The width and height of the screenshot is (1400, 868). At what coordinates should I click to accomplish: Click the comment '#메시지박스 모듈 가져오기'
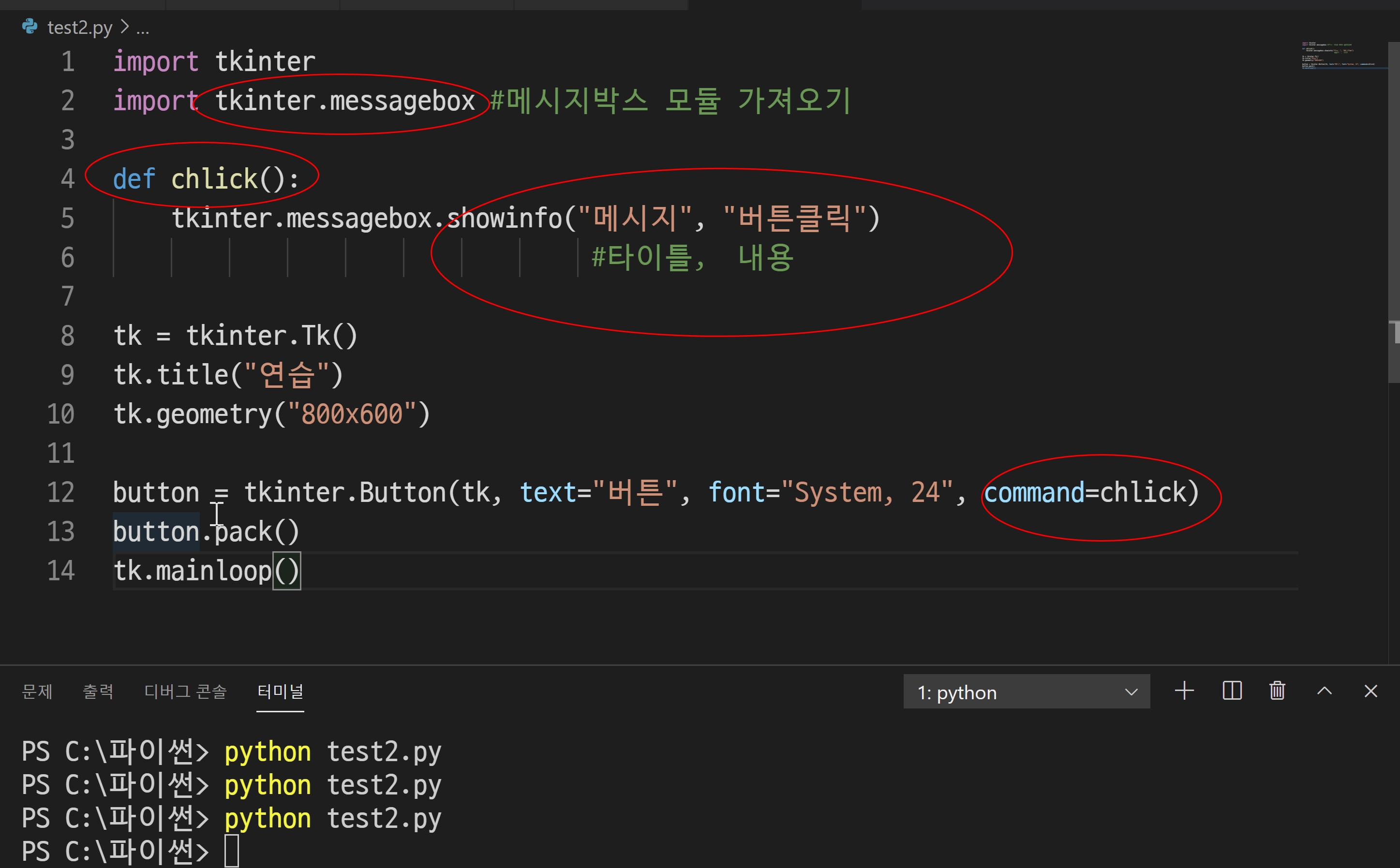tap(670, 101)
